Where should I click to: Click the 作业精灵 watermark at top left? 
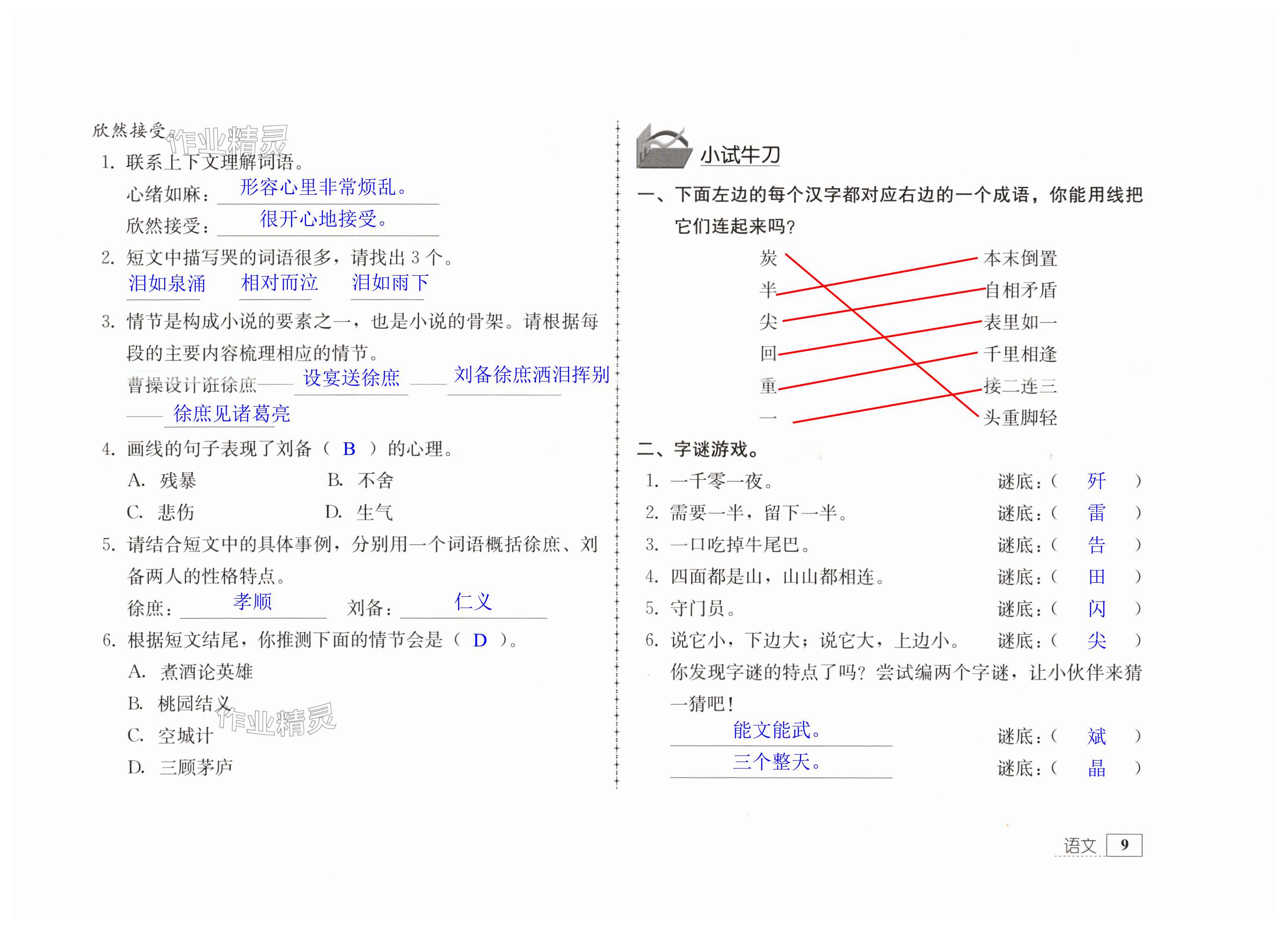pyautogui.click(x=227, y=140)
